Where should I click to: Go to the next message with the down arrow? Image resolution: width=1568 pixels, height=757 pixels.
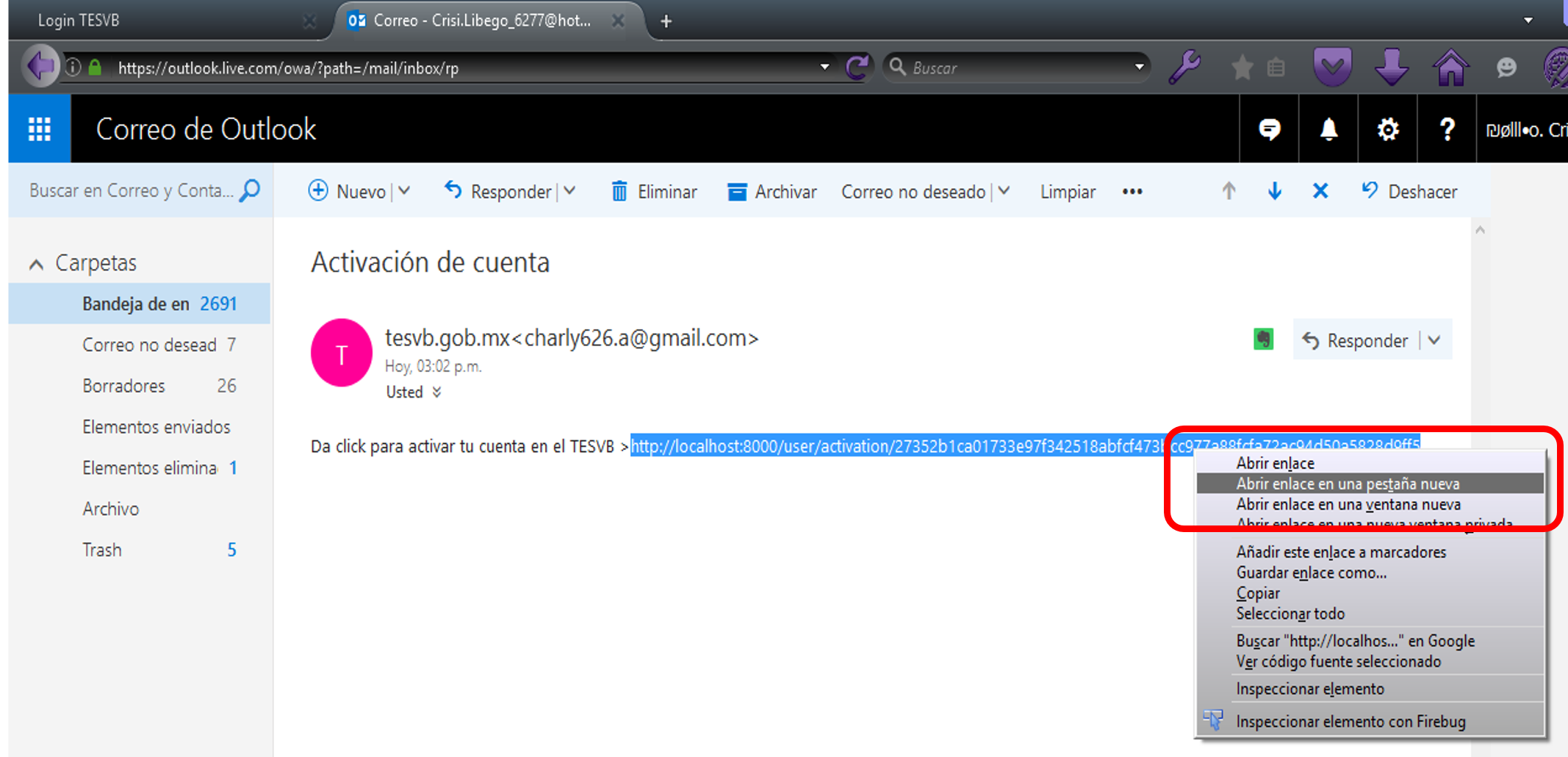pos(1275,191)
